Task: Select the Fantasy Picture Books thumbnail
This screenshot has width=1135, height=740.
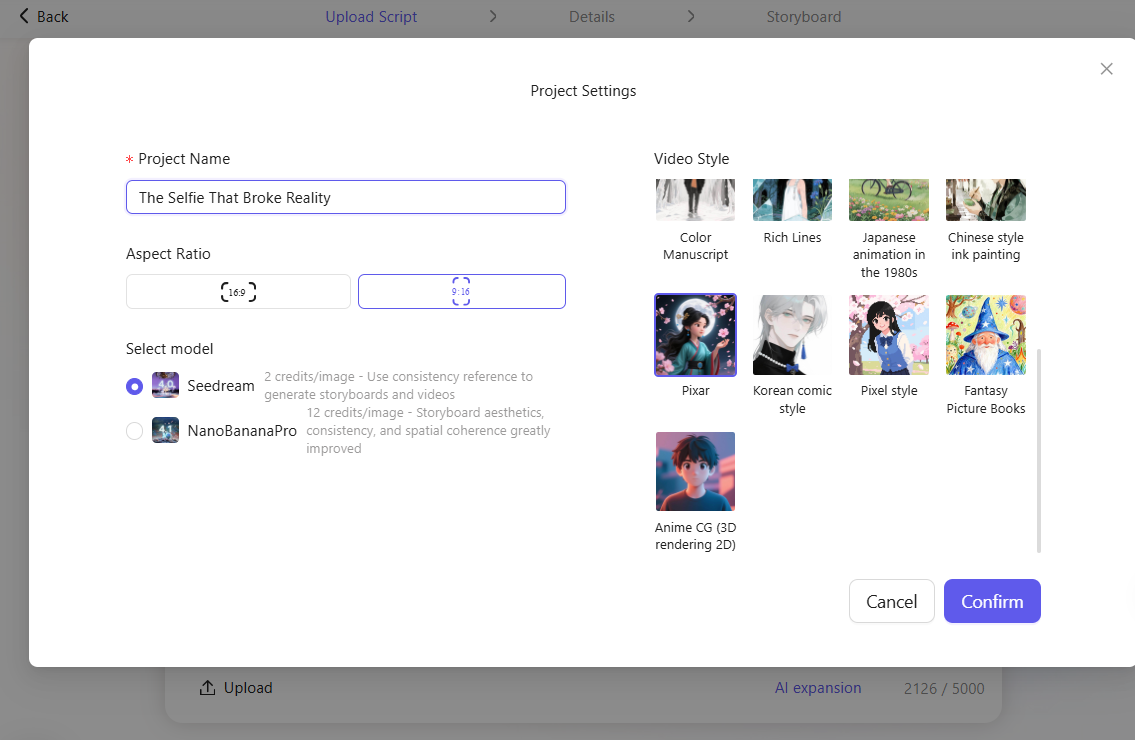Action: (986, 335)
